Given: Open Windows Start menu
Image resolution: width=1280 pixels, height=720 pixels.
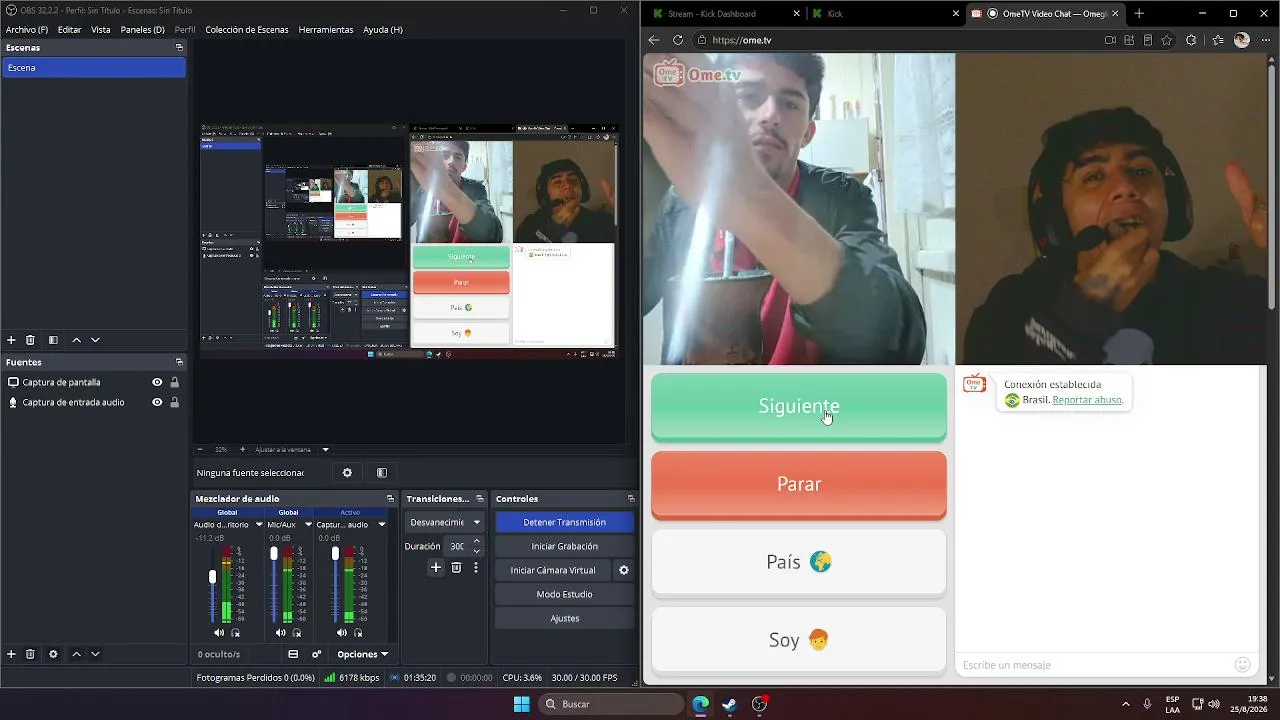Looking at the screenshot, I should coord(521,704).
